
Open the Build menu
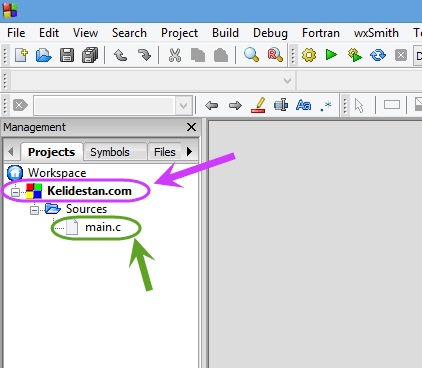coord(225,33)
